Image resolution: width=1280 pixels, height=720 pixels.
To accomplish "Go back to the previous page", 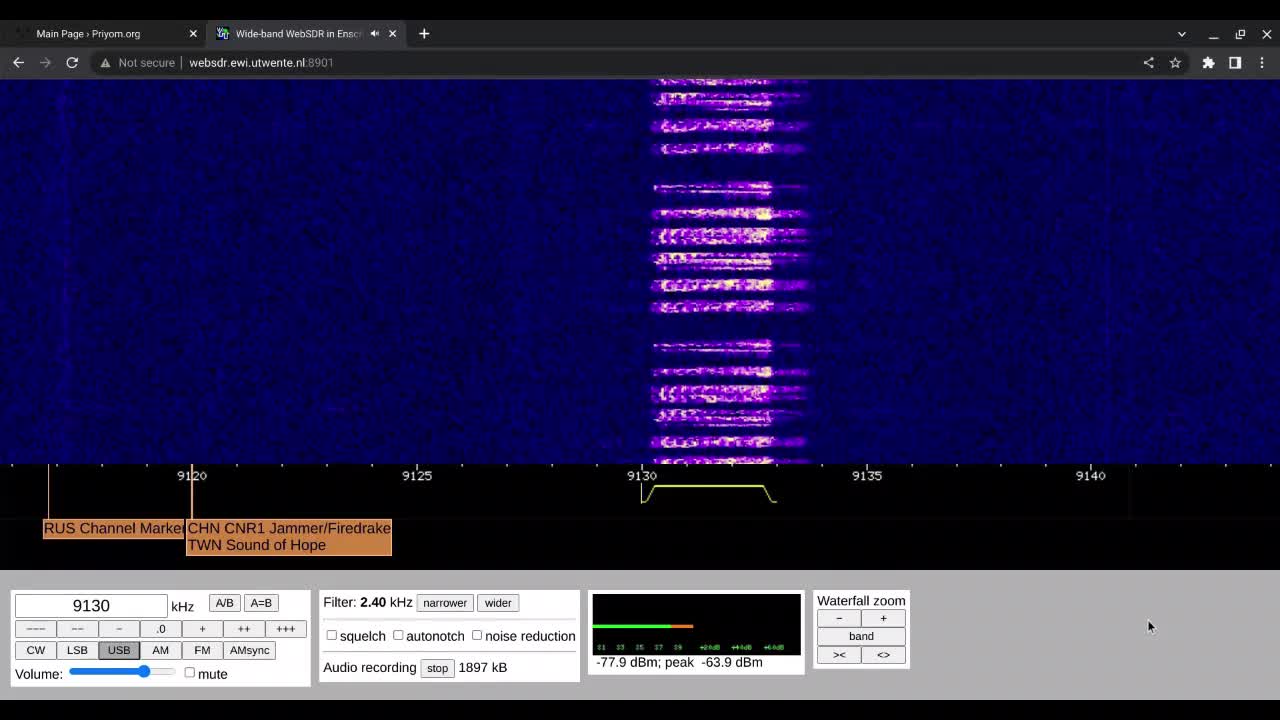I will (18, 62).
